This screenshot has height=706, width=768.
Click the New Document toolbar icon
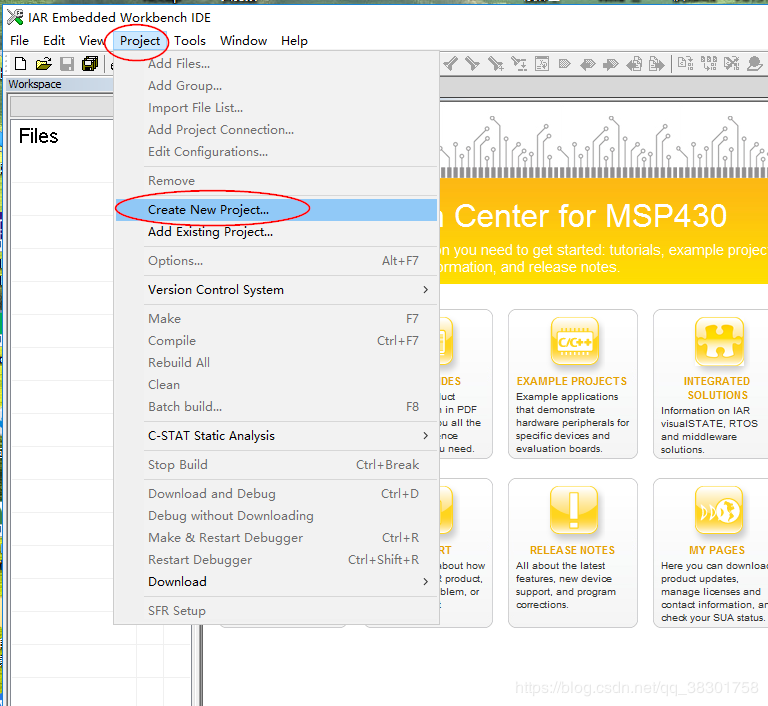20,64
